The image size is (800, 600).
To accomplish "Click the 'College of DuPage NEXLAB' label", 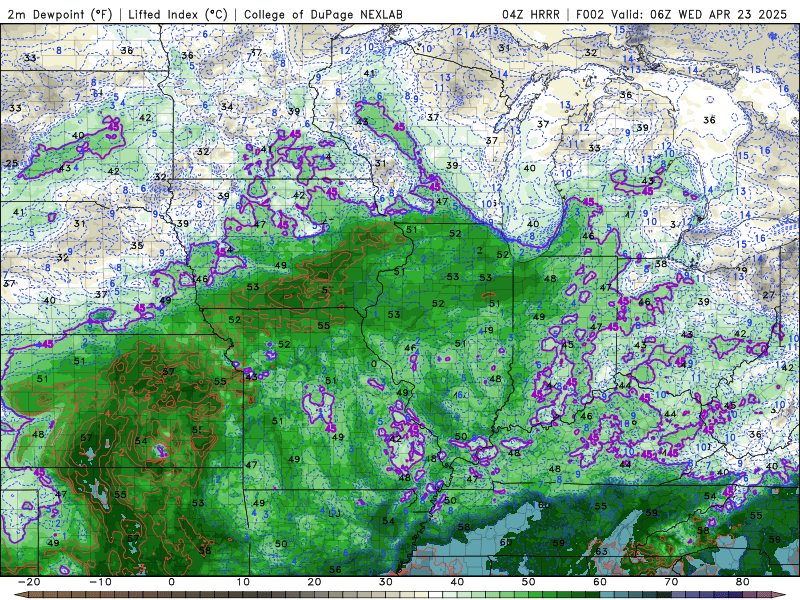I will pyautogui.click(x=323, y=14).
